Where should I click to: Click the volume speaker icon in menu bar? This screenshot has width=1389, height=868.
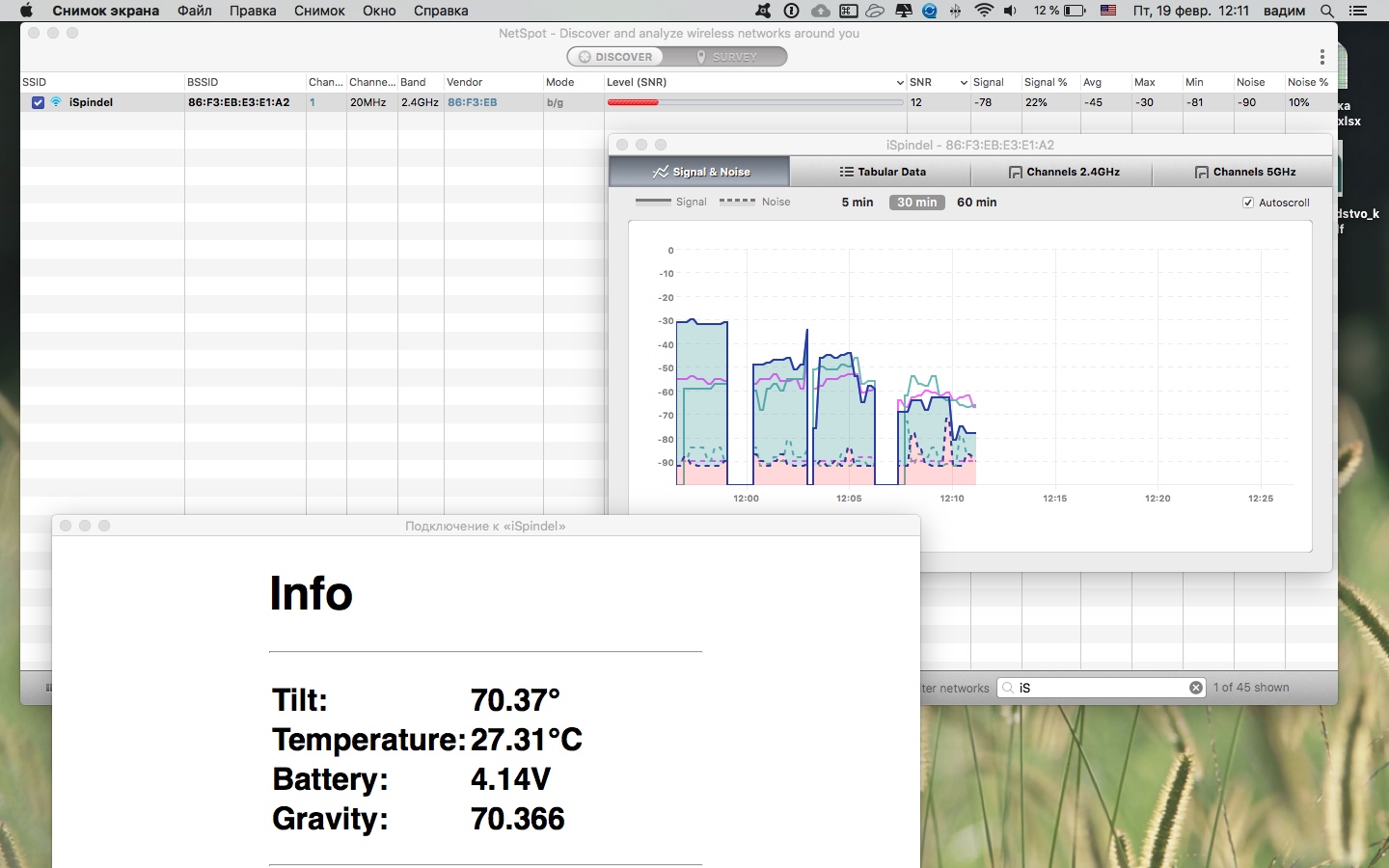tap(1010, 11)
